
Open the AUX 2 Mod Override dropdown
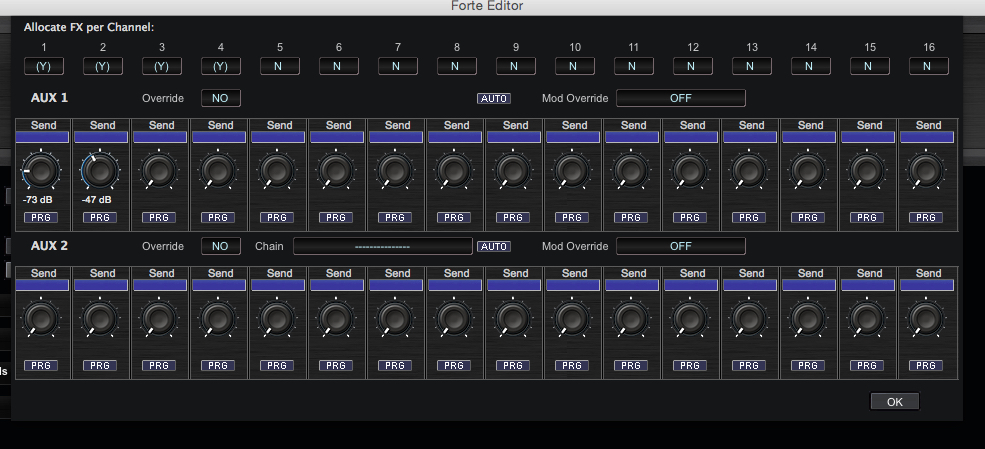tap(680, 246)
